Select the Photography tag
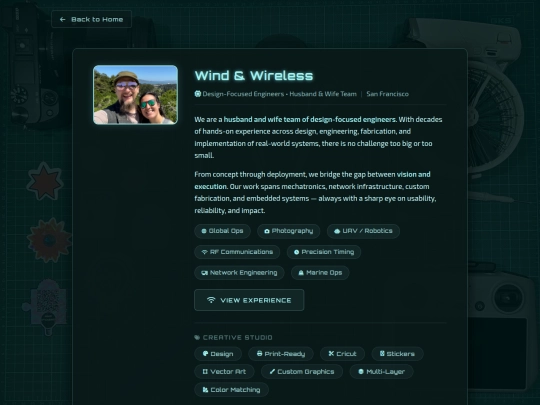The image size is (540, 405). click(289, 231)
